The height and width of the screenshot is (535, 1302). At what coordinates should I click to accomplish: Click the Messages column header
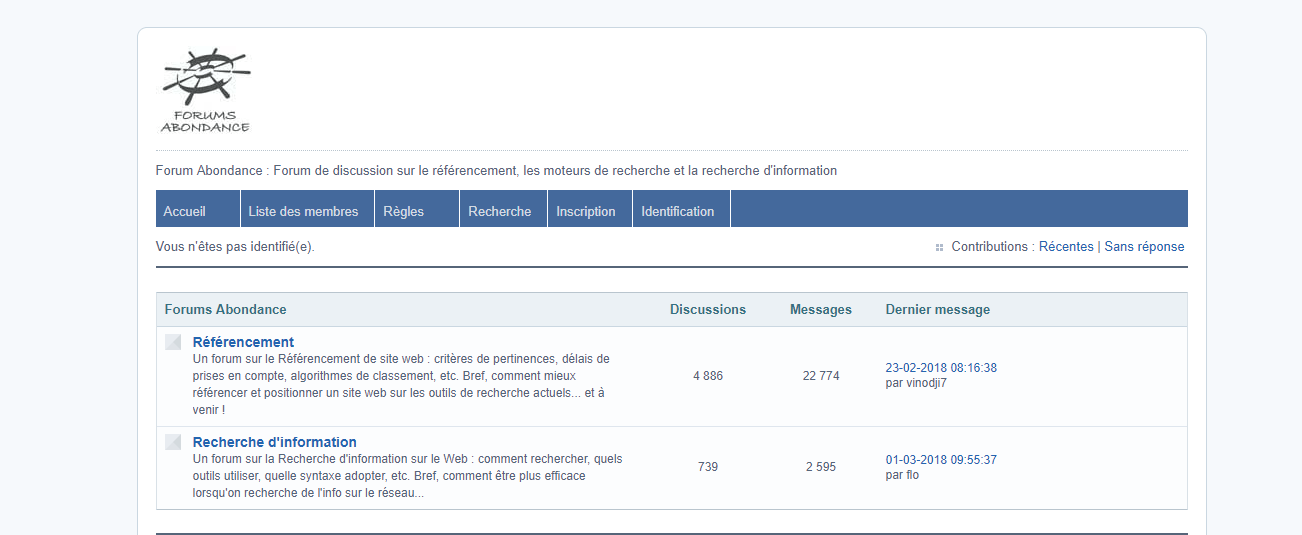click(x=821, y=310)
